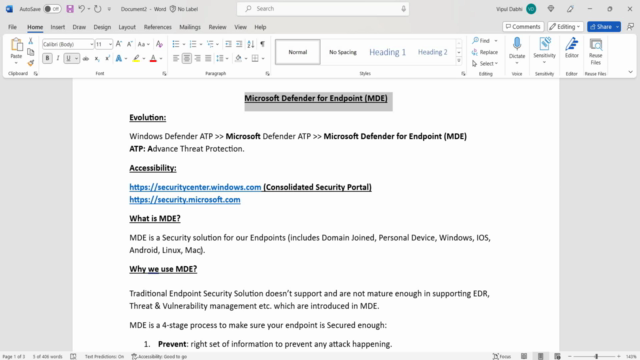Align text to the left
640x360 pixels.
[x=176, y=59]
